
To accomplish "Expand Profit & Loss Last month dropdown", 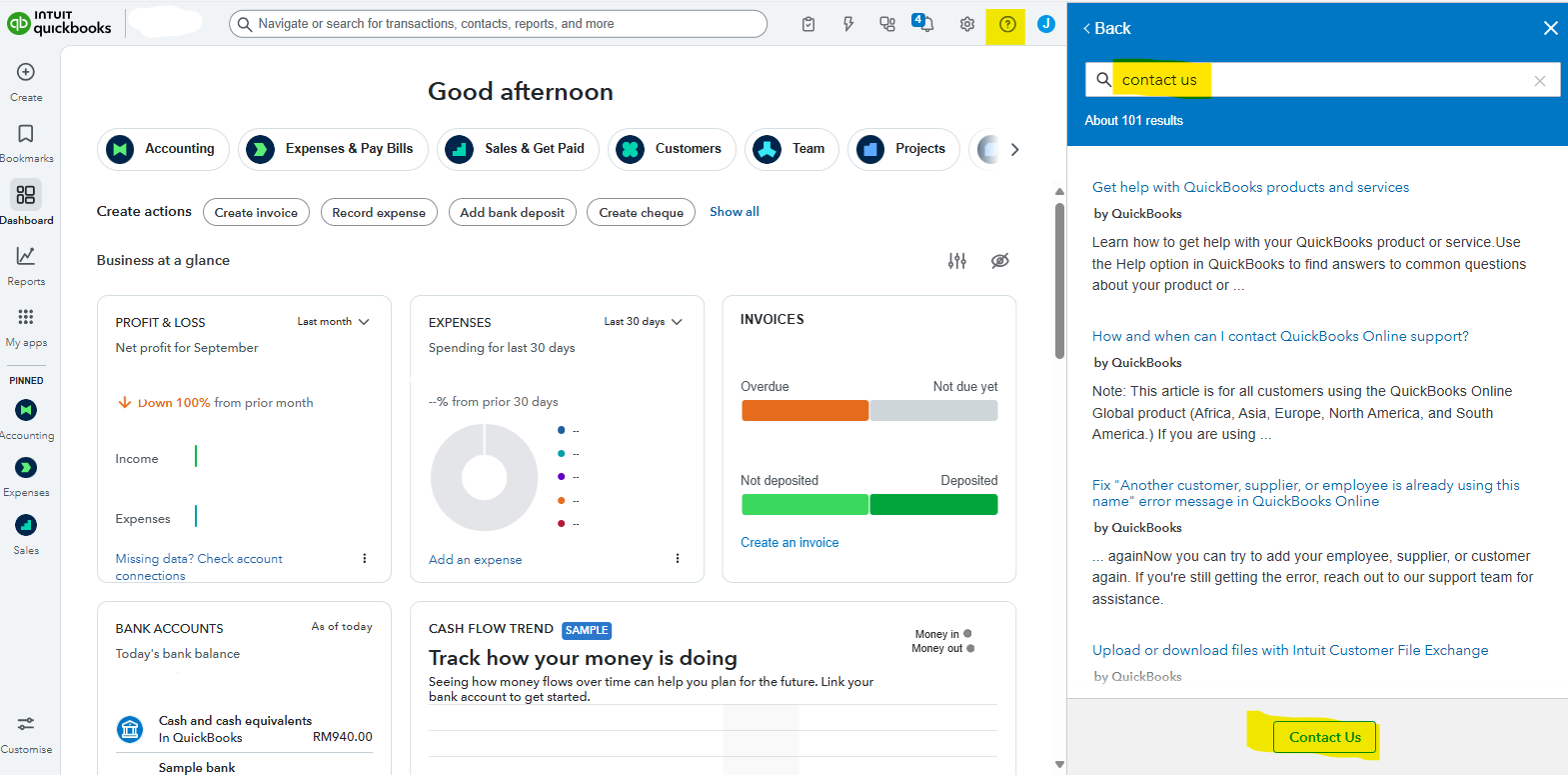I will click(334, 322).
